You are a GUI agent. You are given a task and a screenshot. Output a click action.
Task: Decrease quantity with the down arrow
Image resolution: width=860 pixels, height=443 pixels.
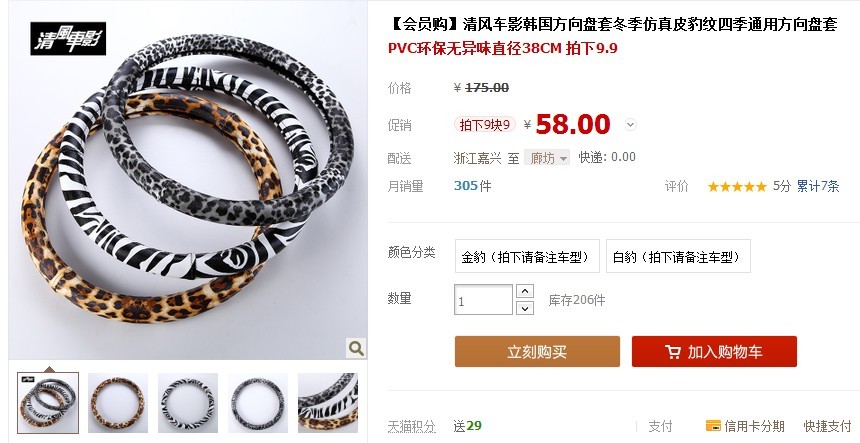coord(525,308)
